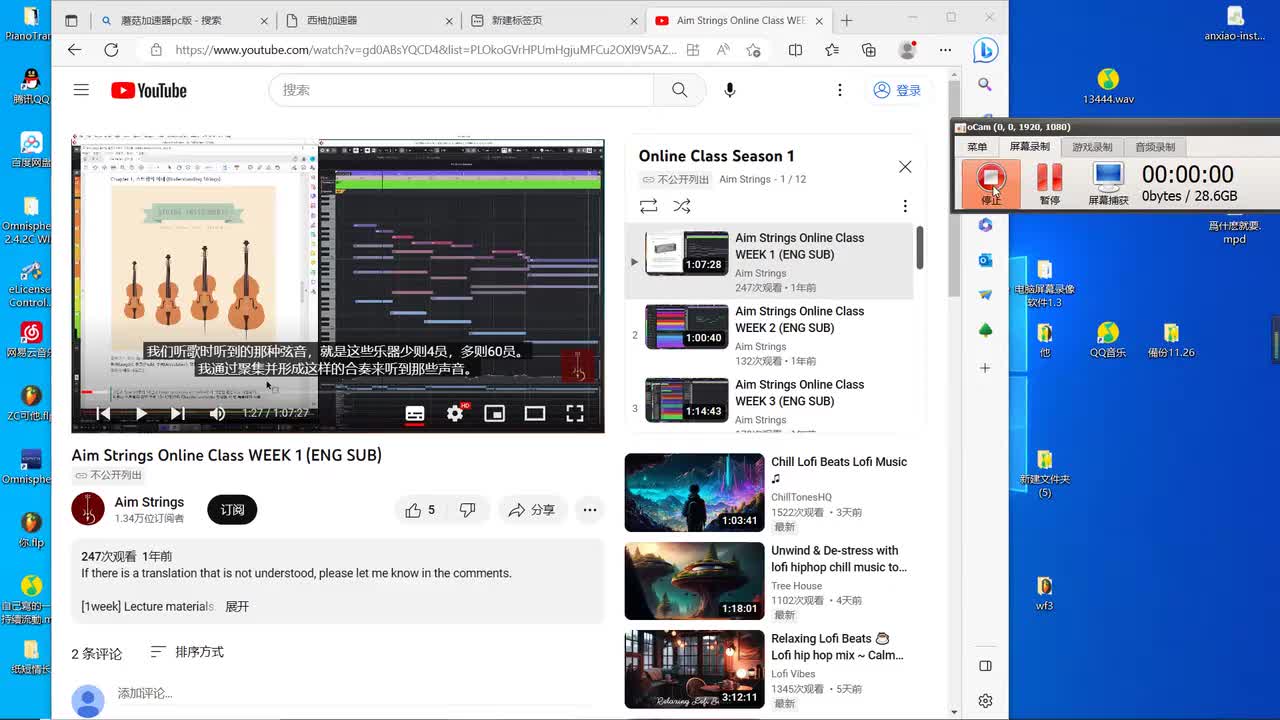Click the 添加评论 comment field
The width and height of the screenshot is (1280, 720).
360,693
